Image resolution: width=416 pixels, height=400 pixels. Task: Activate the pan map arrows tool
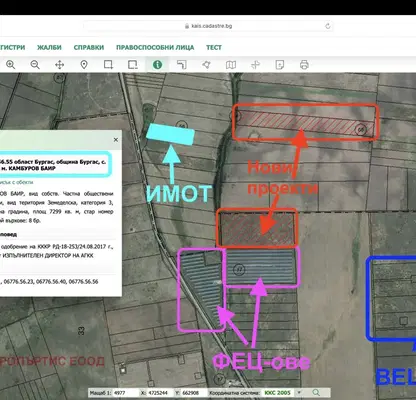point(59,65)
